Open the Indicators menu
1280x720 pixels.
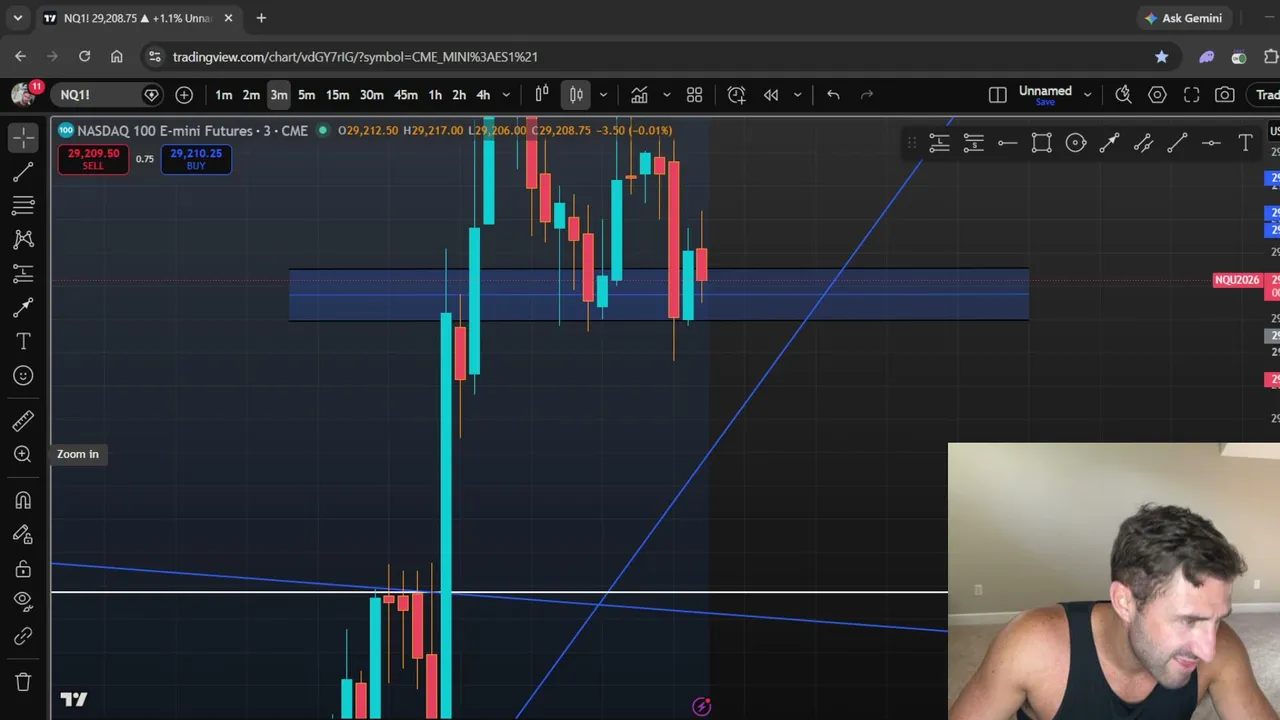click(639, 95)
